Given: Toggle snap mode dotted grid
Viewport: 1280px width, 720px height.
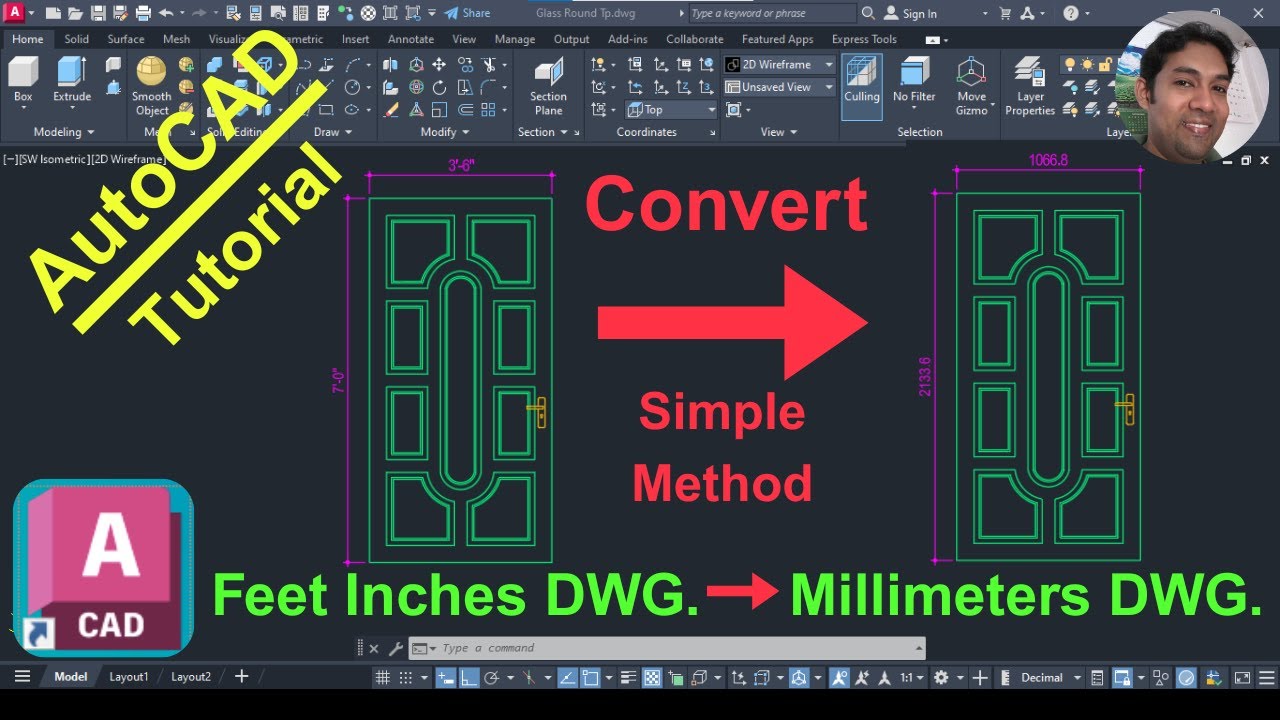Looking at the screenshot, I should 405,677.
